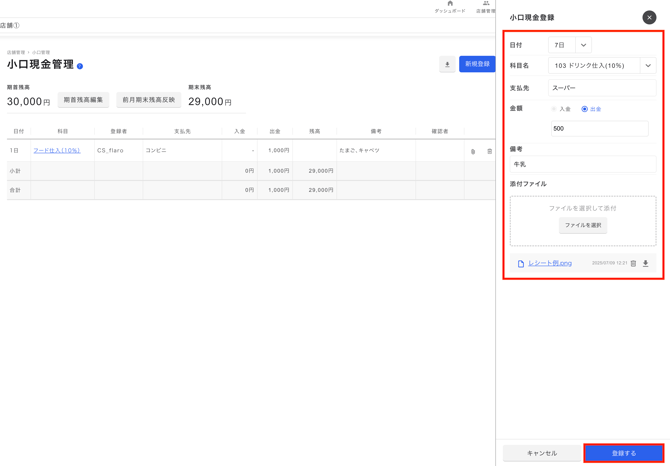670x466 pixels.
Task: Click the 登録する button
Action: pyautogui.click(x=624, y=453)
